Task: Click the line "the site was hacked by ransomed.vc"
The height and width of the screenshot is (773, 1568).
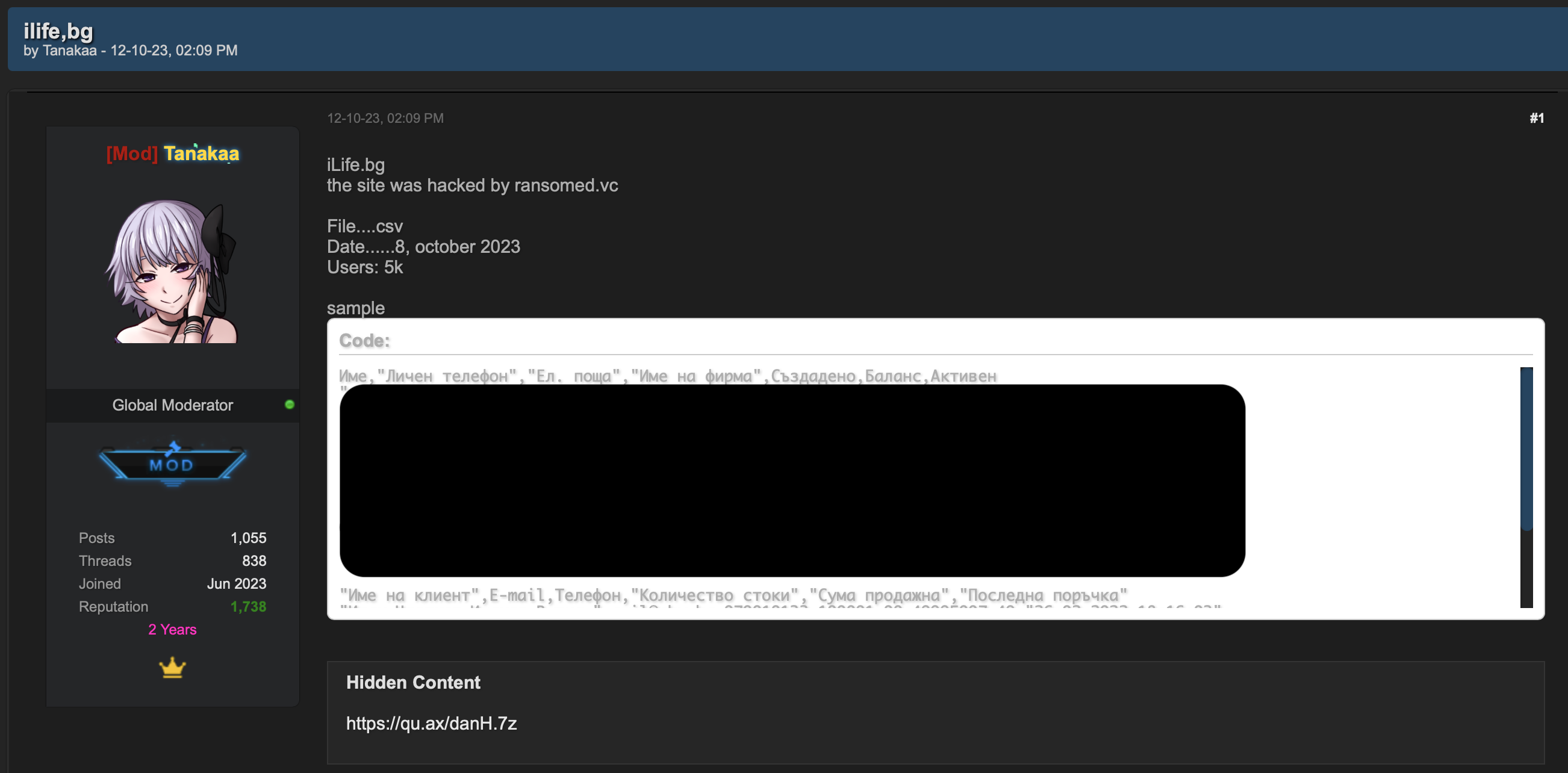Action: coord(472,185)
